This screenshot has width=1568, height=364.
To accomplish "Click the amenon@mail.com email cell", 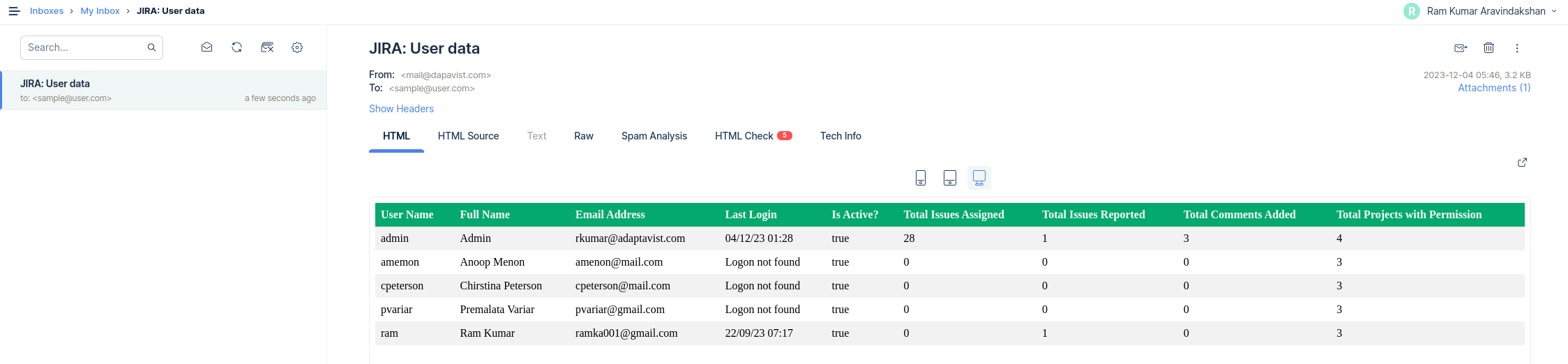I will [619, 262].
